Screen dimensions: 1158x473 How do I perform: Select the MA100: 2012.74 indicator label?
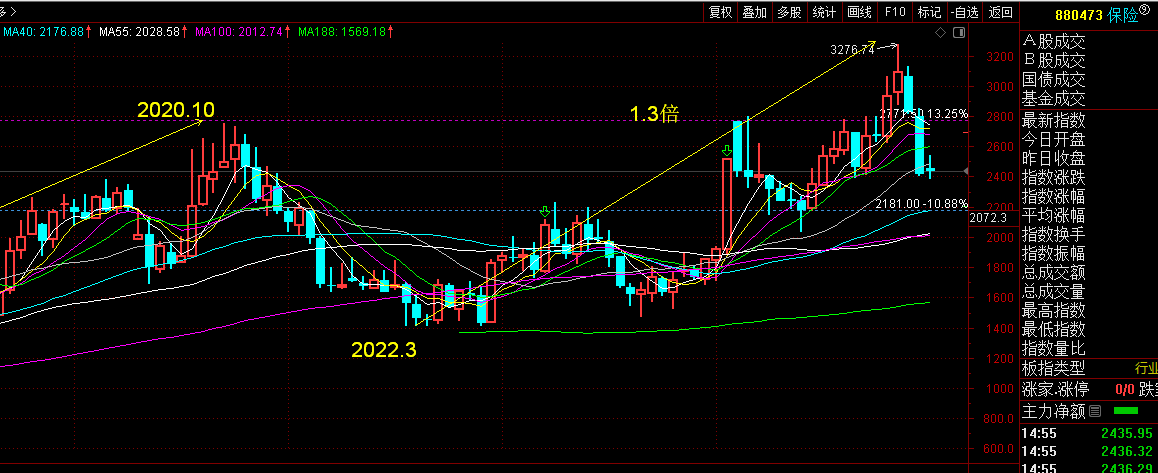tap(242, 32)
